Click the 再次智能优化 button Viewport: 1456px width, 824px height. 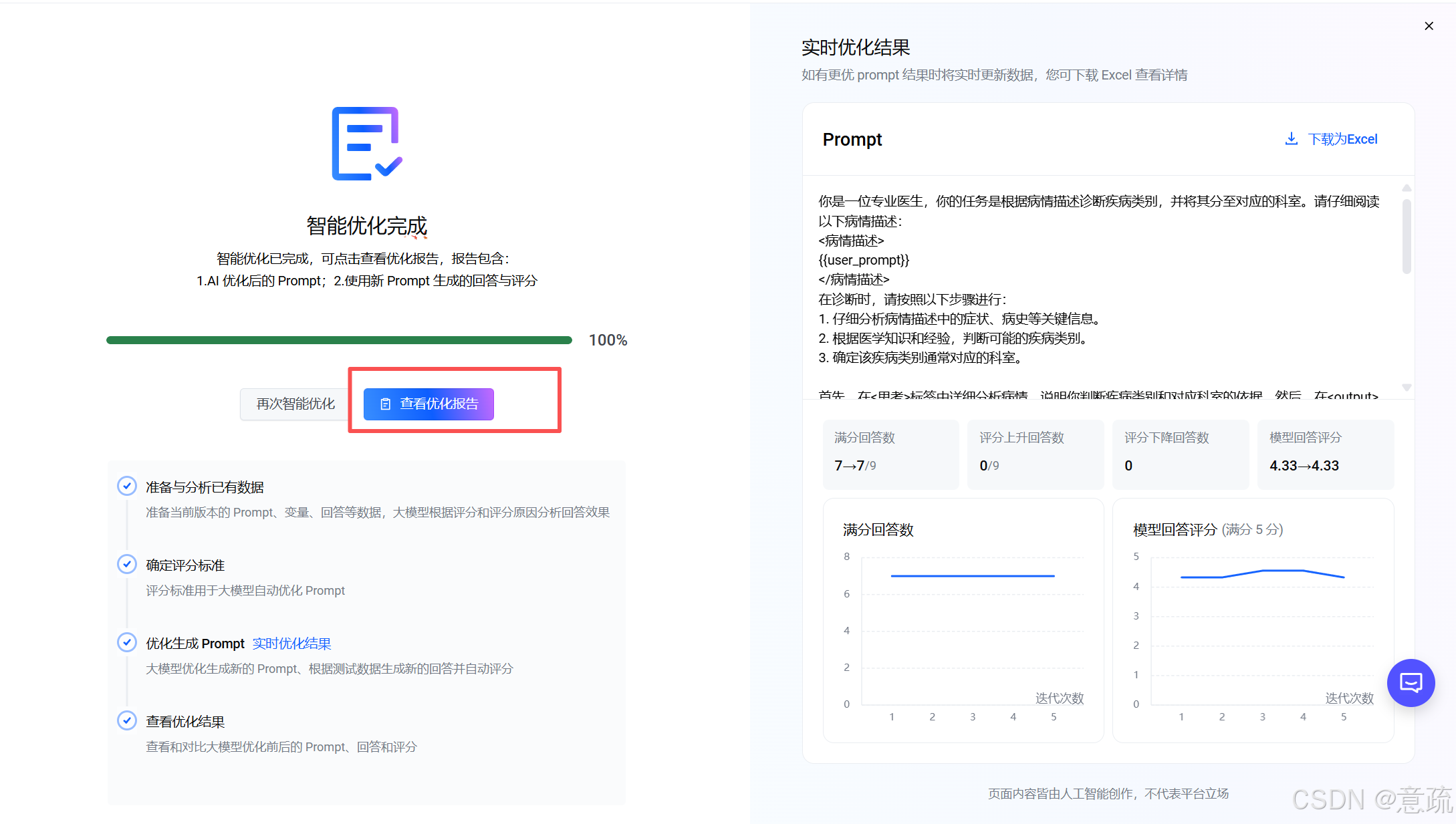(295, 404)
